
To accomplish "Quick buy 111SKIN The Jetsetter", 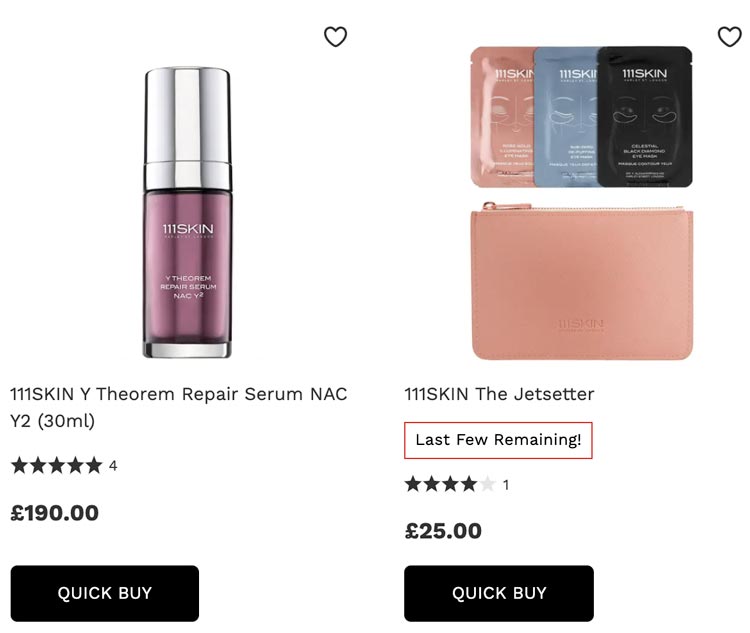I will pos(499,593).
